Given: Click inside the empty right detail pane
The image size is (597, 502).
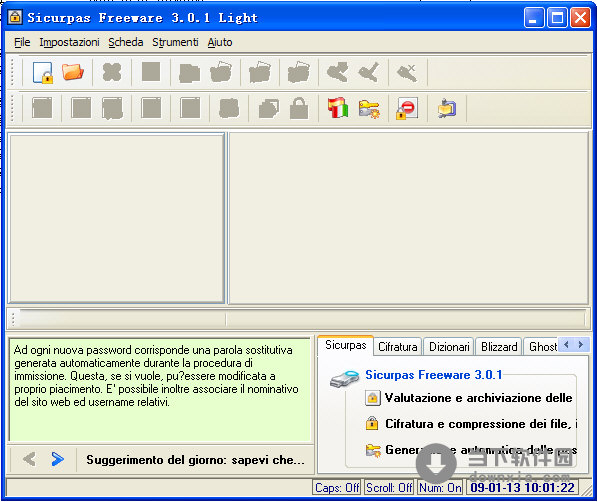Looking at the screenshot, I should pos(409,218).
